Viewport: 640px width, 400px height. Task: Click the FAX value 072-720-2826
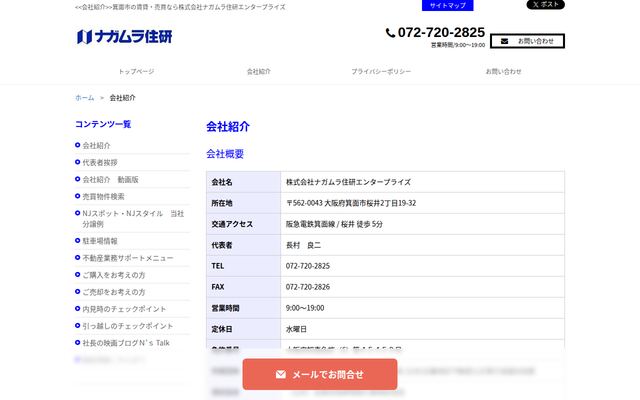click(423, 287)
